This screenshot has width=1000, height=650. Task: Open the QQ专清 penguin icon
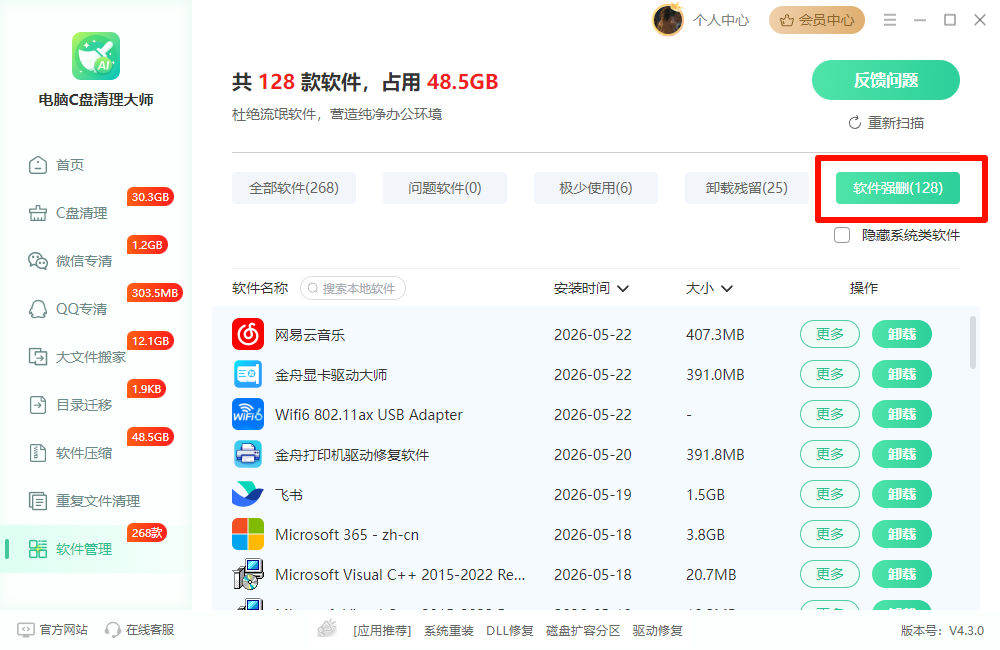pos(38,309)
